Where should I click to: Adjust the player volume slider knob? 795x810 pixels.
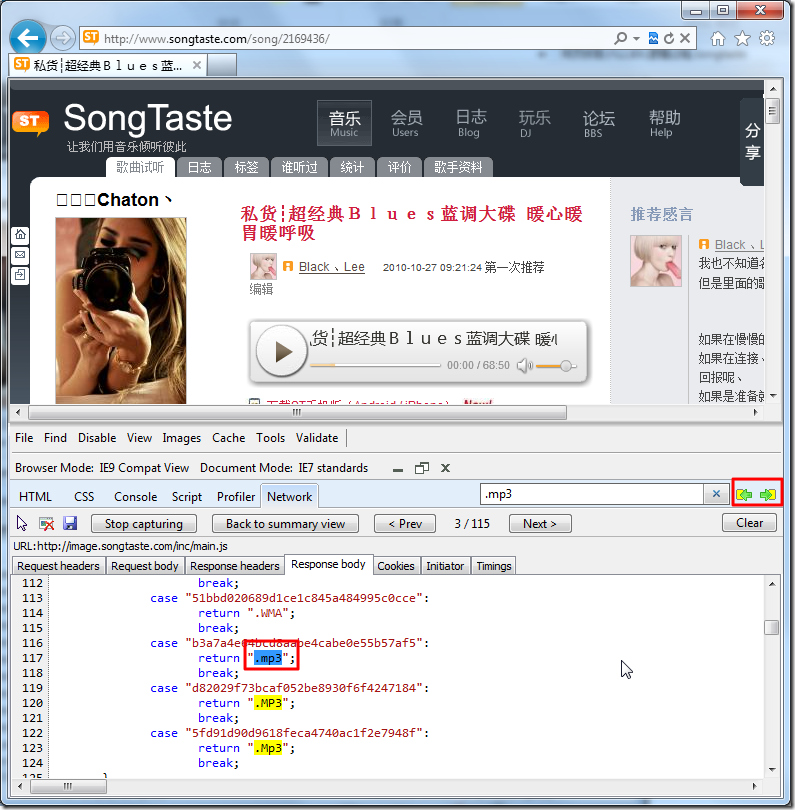coord(566,366)
